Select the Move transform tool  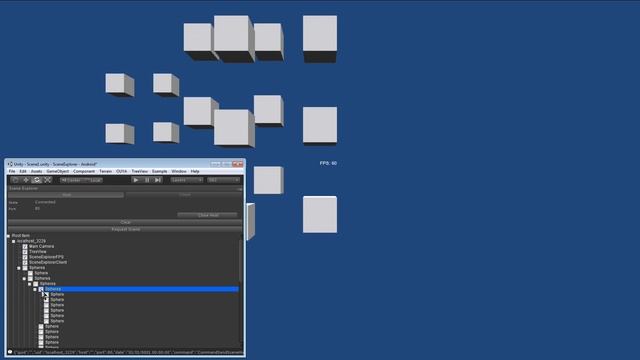[26, 180]
